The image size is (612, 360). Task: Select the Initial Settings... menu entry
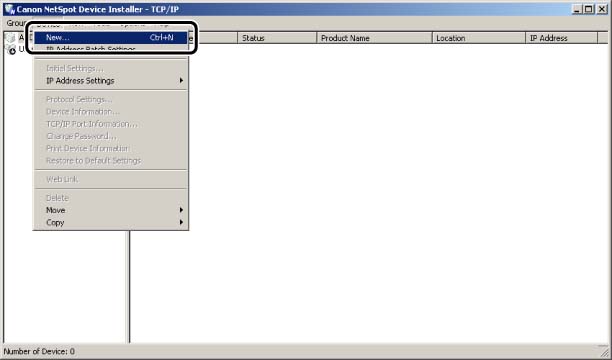pos(111,68)
